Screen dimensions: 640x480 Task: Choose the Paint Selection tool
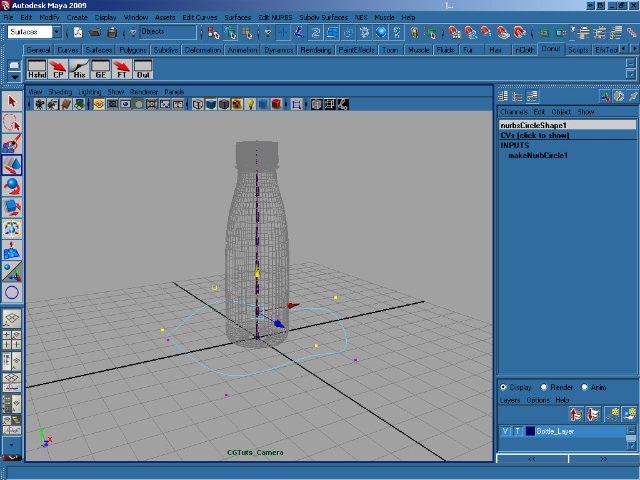12,144
